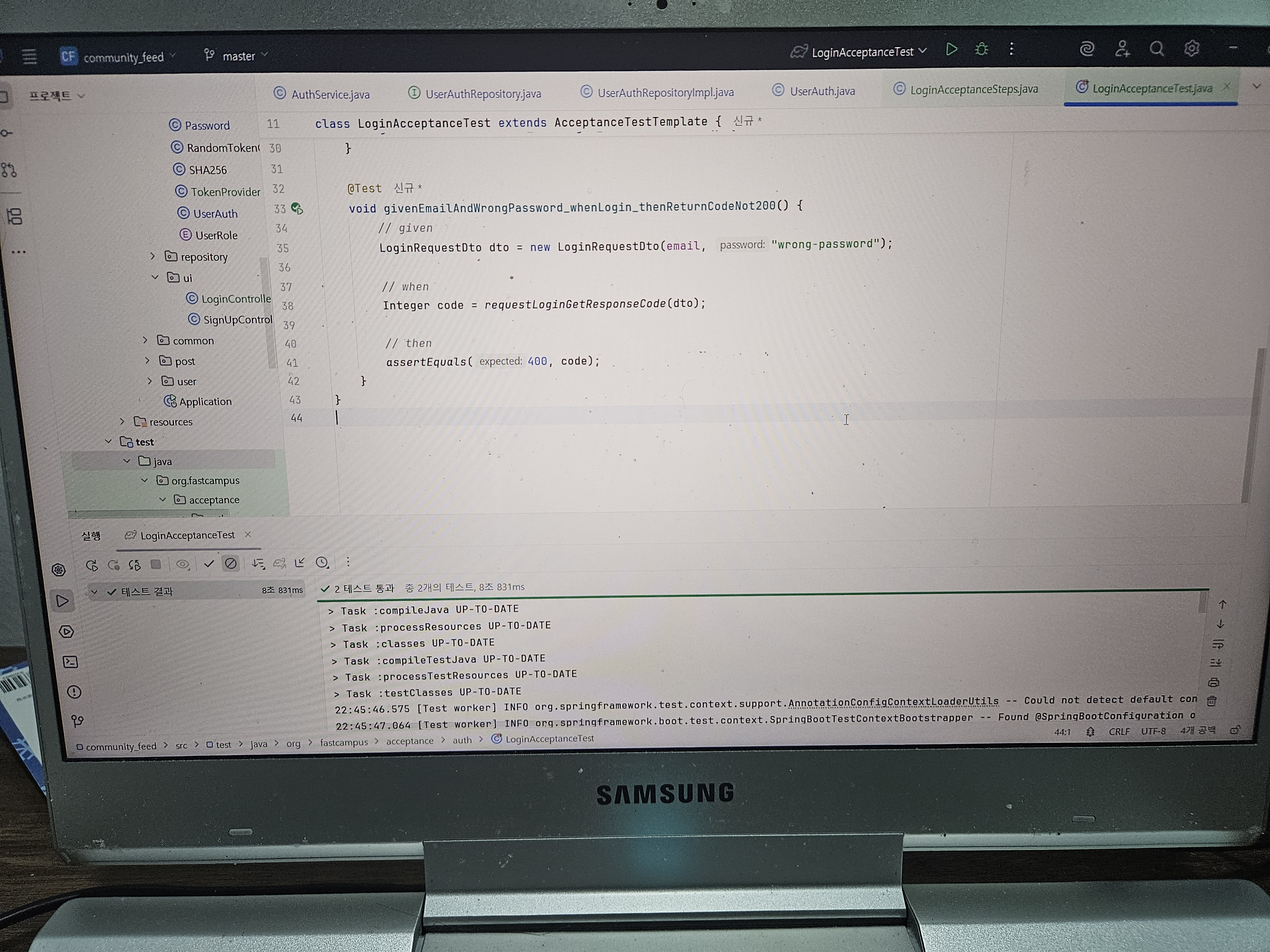Show hidden editor tabs chevron
Viewport: 1270px width, 952px height.
click(1256, 86)
